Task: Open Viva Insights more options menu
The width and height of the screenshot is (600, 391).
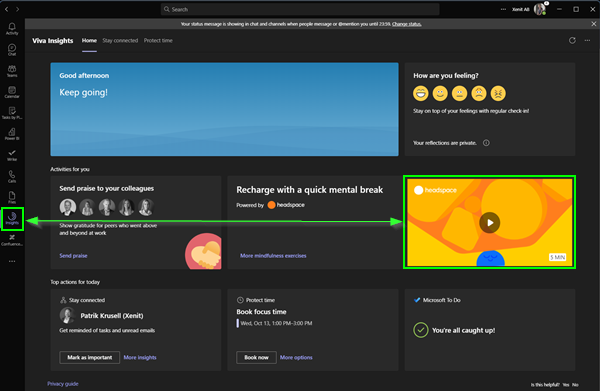Action: [x=587, y=40]
